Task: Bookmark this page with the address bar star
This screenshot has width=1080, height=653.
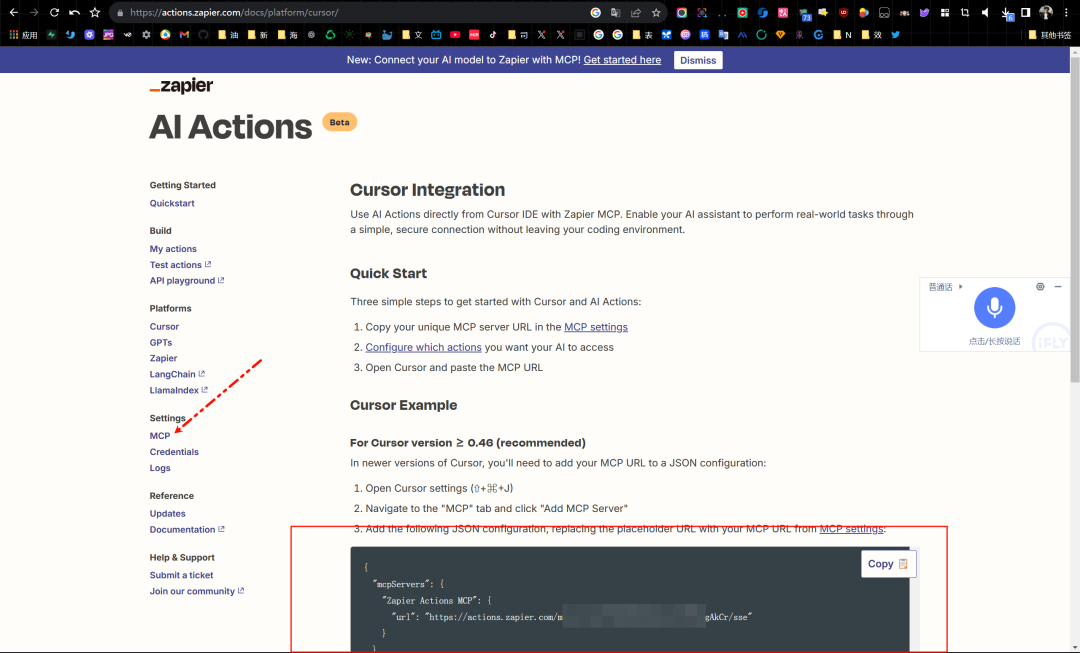Action: (656, 12)
